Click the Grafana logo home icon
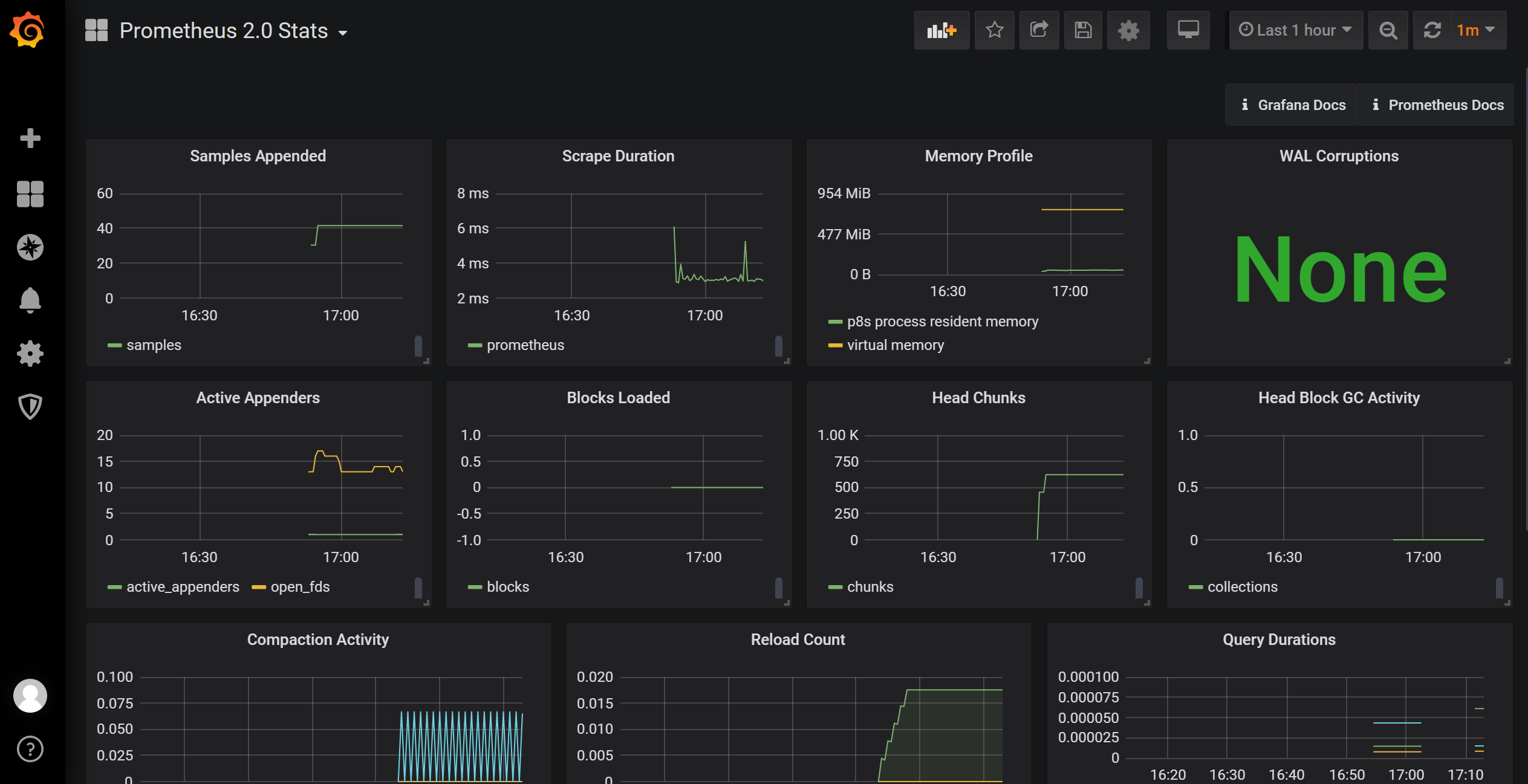The height and width of the screenshot is (784, 1528). [x=28, y=29]
